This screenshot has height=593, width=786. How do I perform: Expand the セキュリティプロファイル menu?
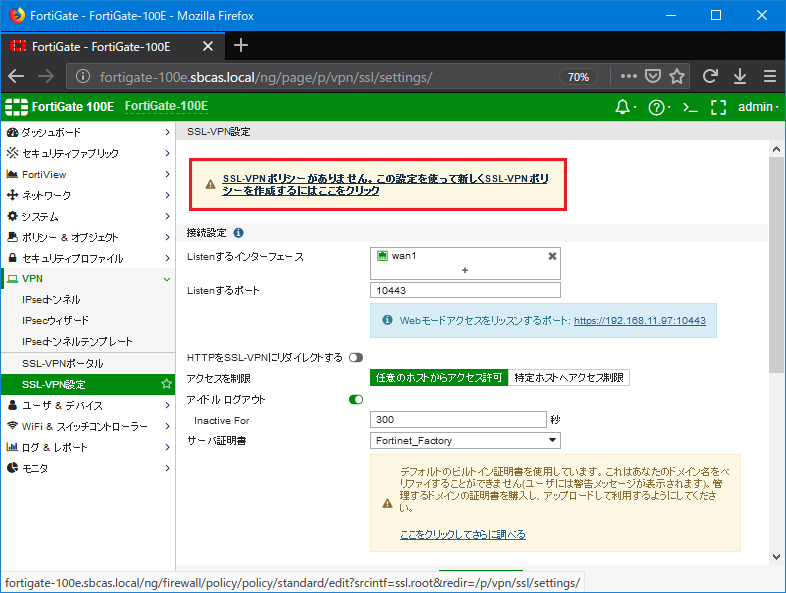point(88,258)
